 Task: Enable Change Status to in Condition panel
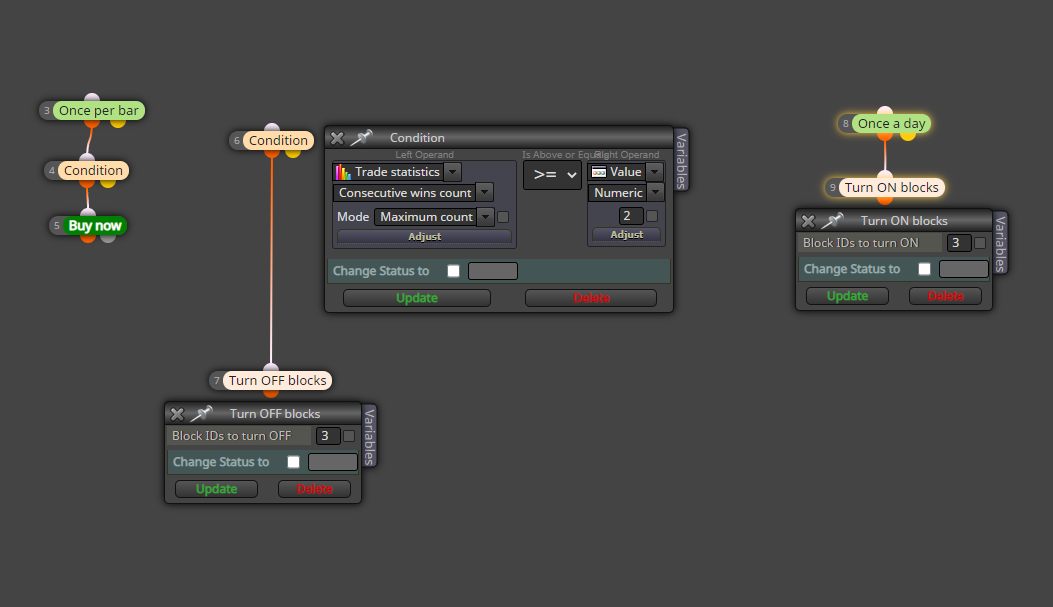tap(454, 271)
